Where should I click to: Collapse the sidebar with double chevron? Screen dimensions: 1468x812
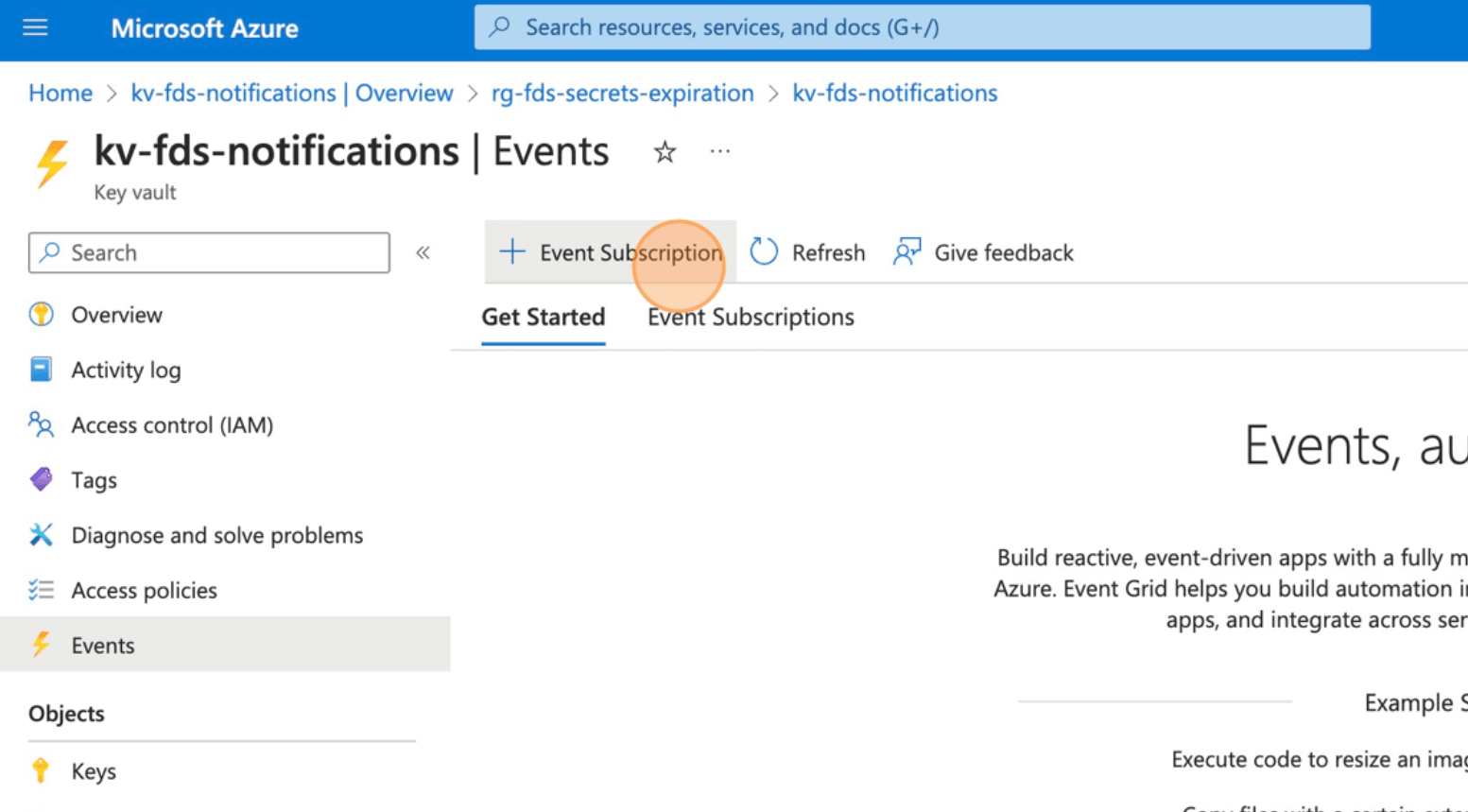coord(423,252)
